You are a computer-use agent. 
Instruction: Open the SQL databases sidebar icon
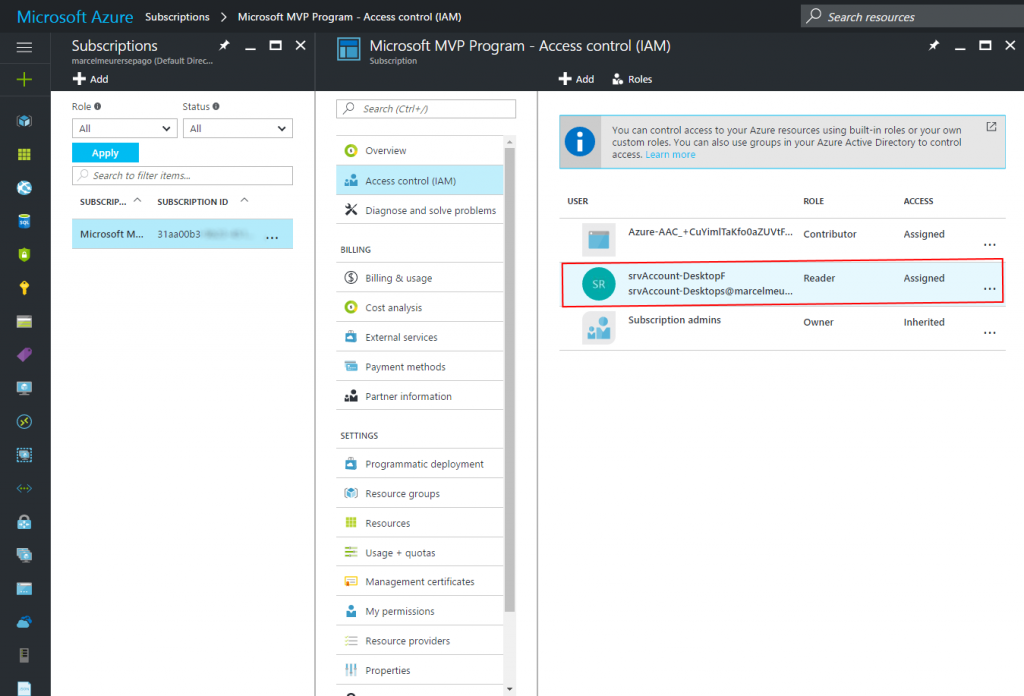24,221
